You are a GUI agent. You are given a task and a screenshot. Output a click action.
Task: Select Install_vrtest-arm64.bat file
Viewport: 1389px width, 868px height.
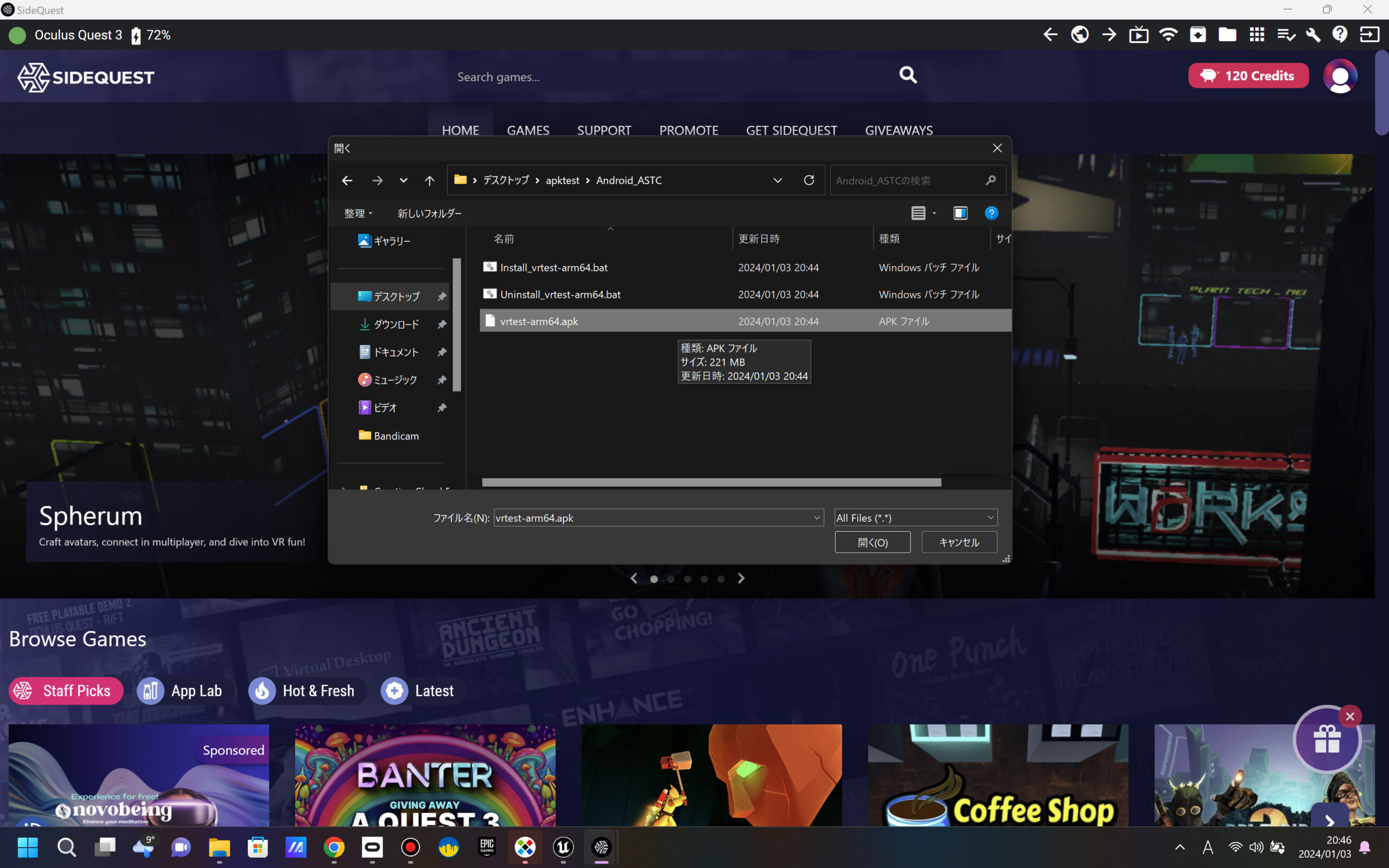pyautogui.click(x=553, y=267)
